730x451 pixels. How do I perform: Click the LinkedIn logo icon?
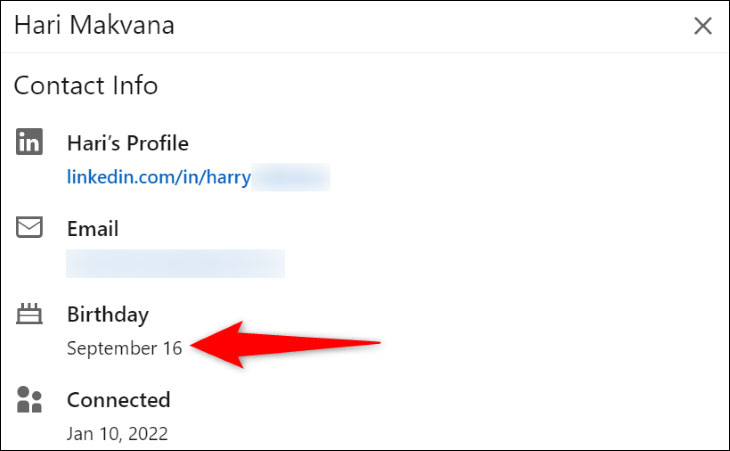coord(30,143)
